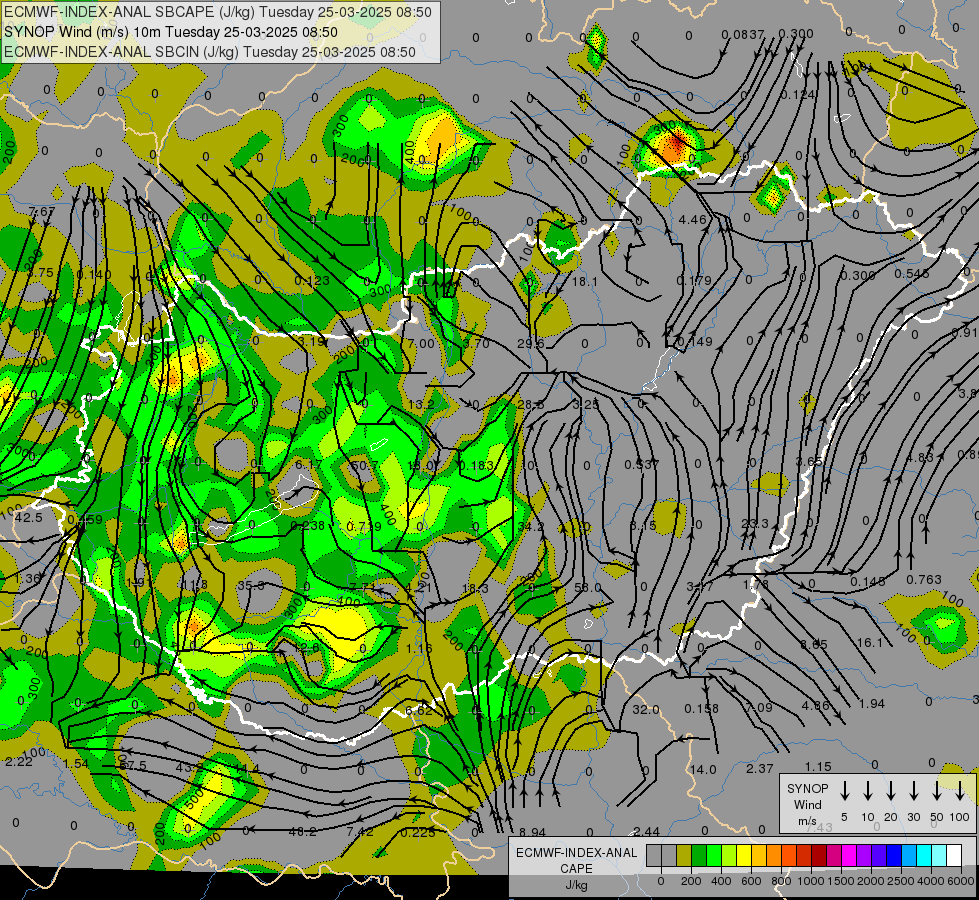Viewport: 979px width, 900px height.
Task: Click the map value 48.2
Action: pos(303,832)
